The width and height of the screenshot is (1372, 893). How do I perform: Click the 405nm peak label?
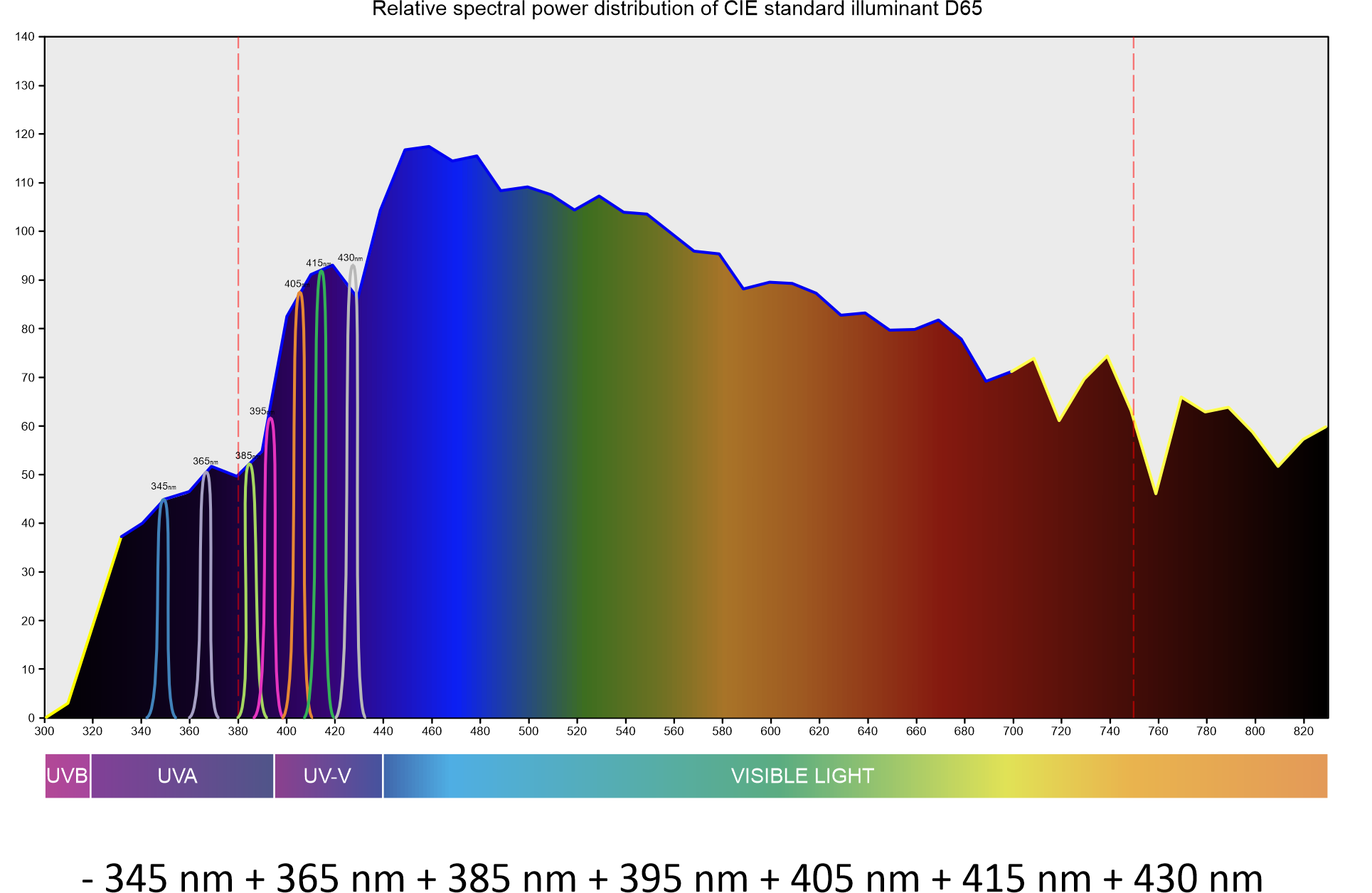point(294,284)
